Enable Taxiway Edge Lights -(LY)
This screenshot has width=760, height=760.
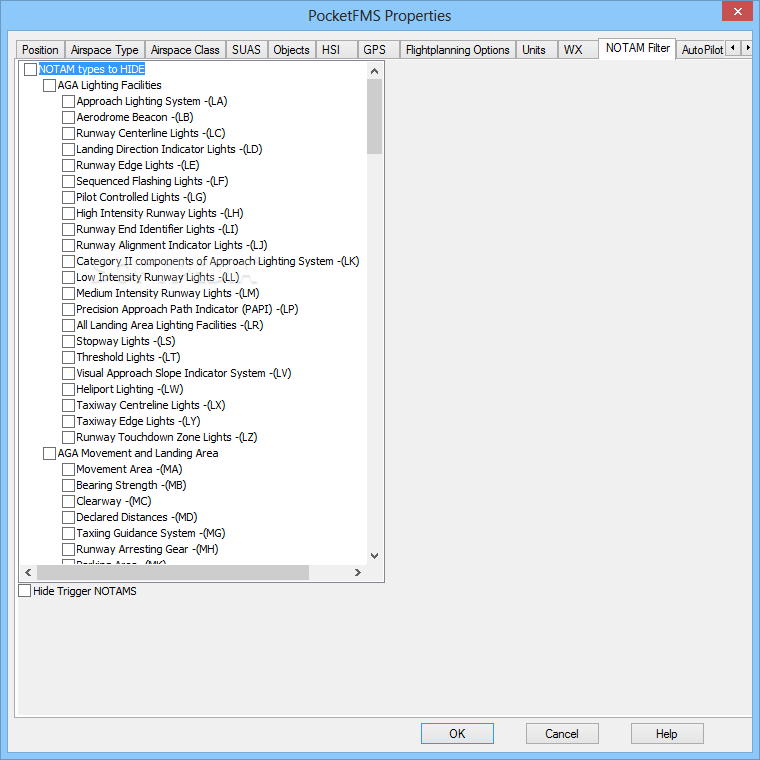tap(68, 421)
